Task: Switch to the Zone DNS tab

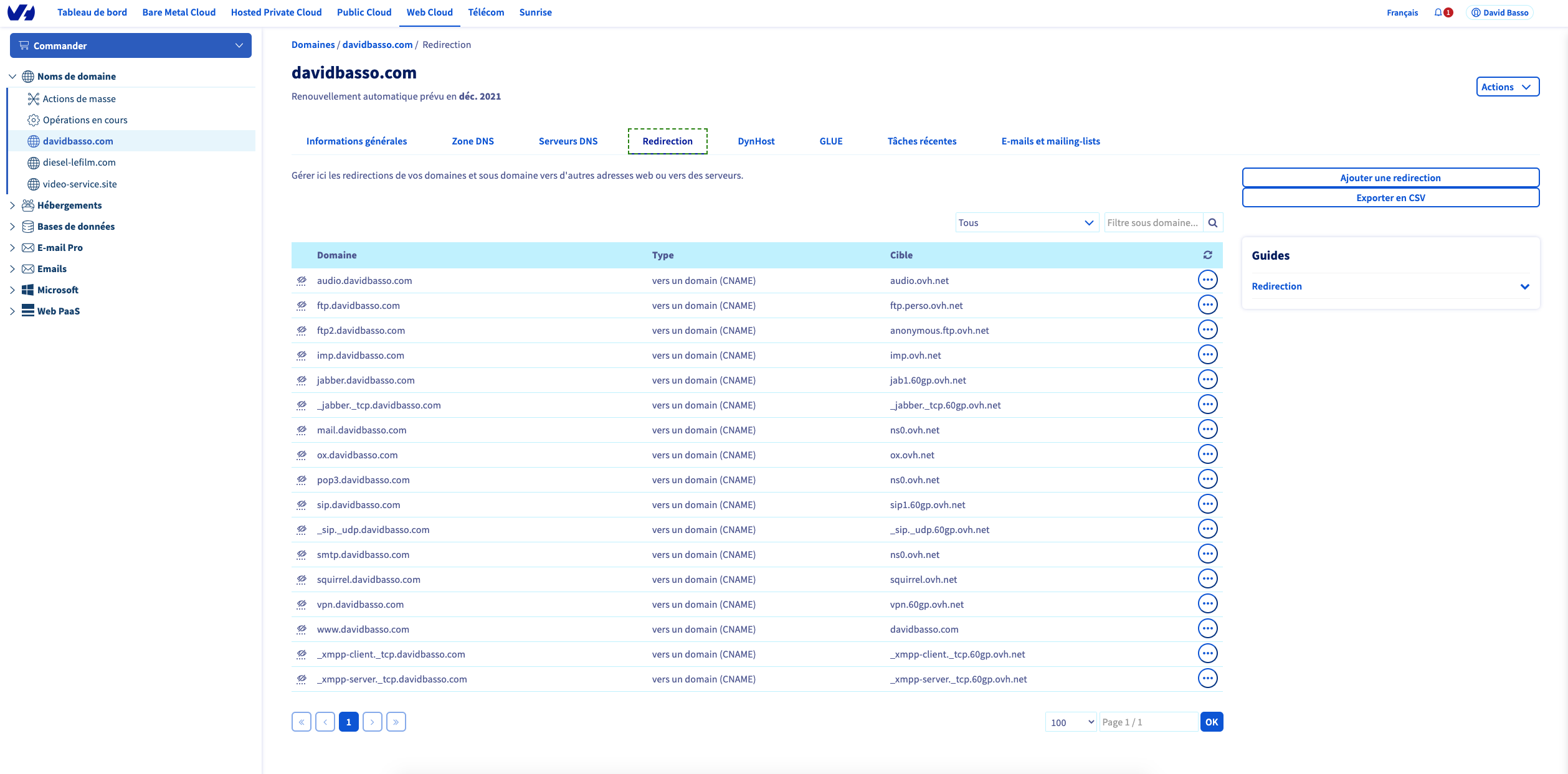Action: click(472, 141)
